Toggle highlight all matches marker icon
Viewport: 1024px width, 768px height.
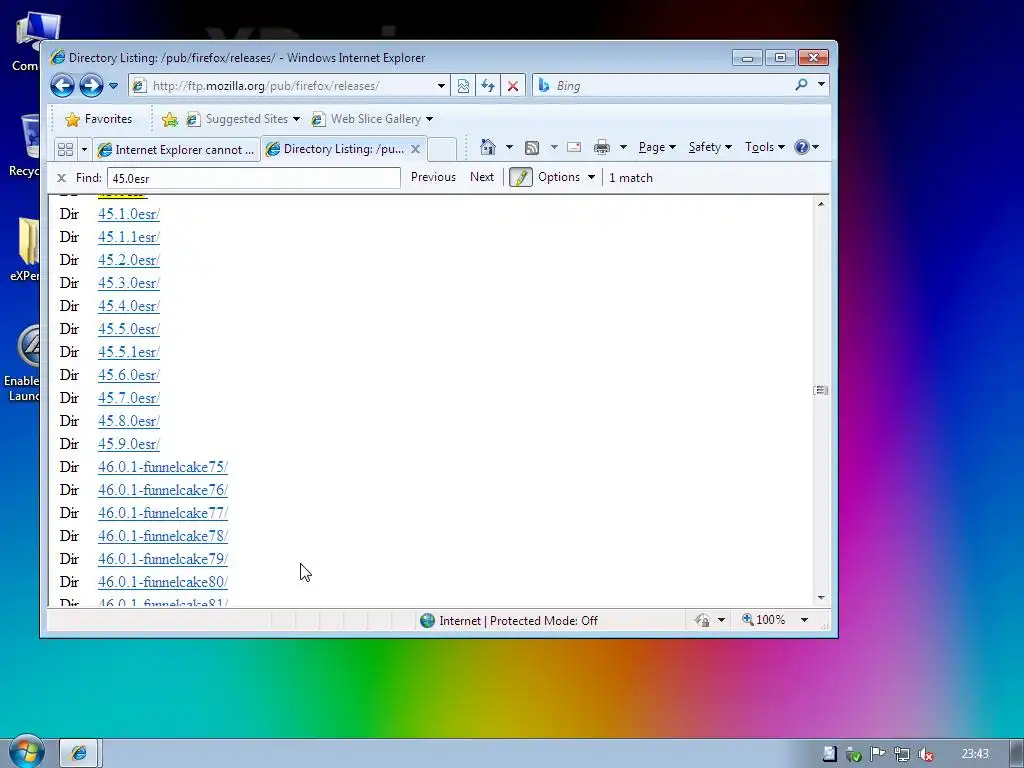pyautogui.click(x=520, y=177)
